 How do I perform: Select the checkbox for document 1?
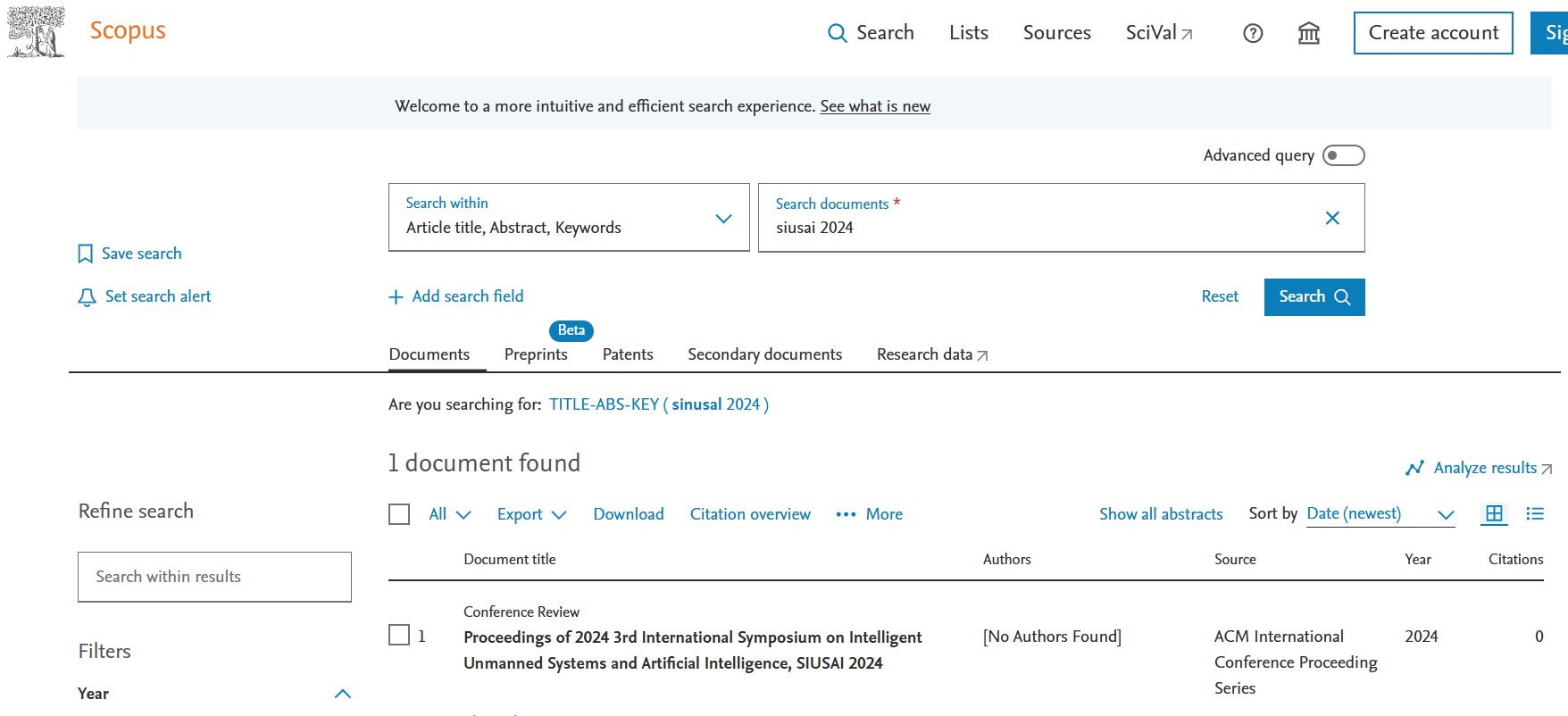click(x=399, y=635)
